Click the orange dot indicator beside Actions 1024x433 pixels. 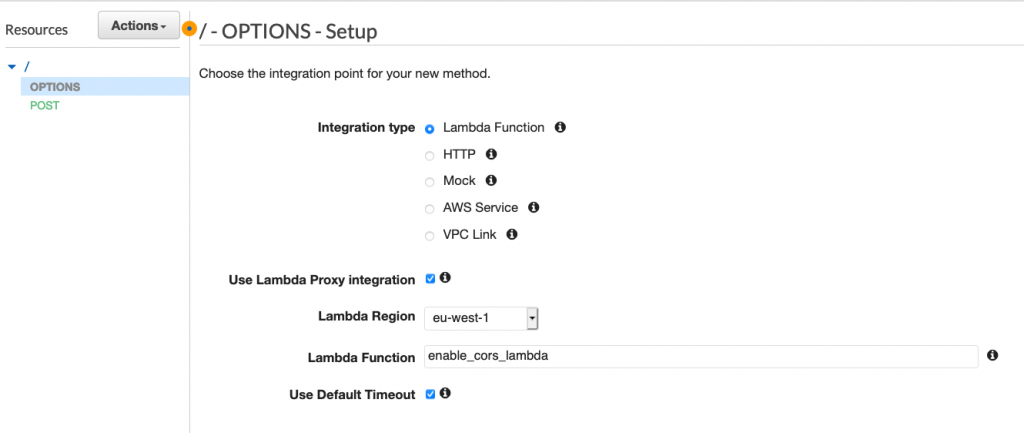[x=190, y=27]
